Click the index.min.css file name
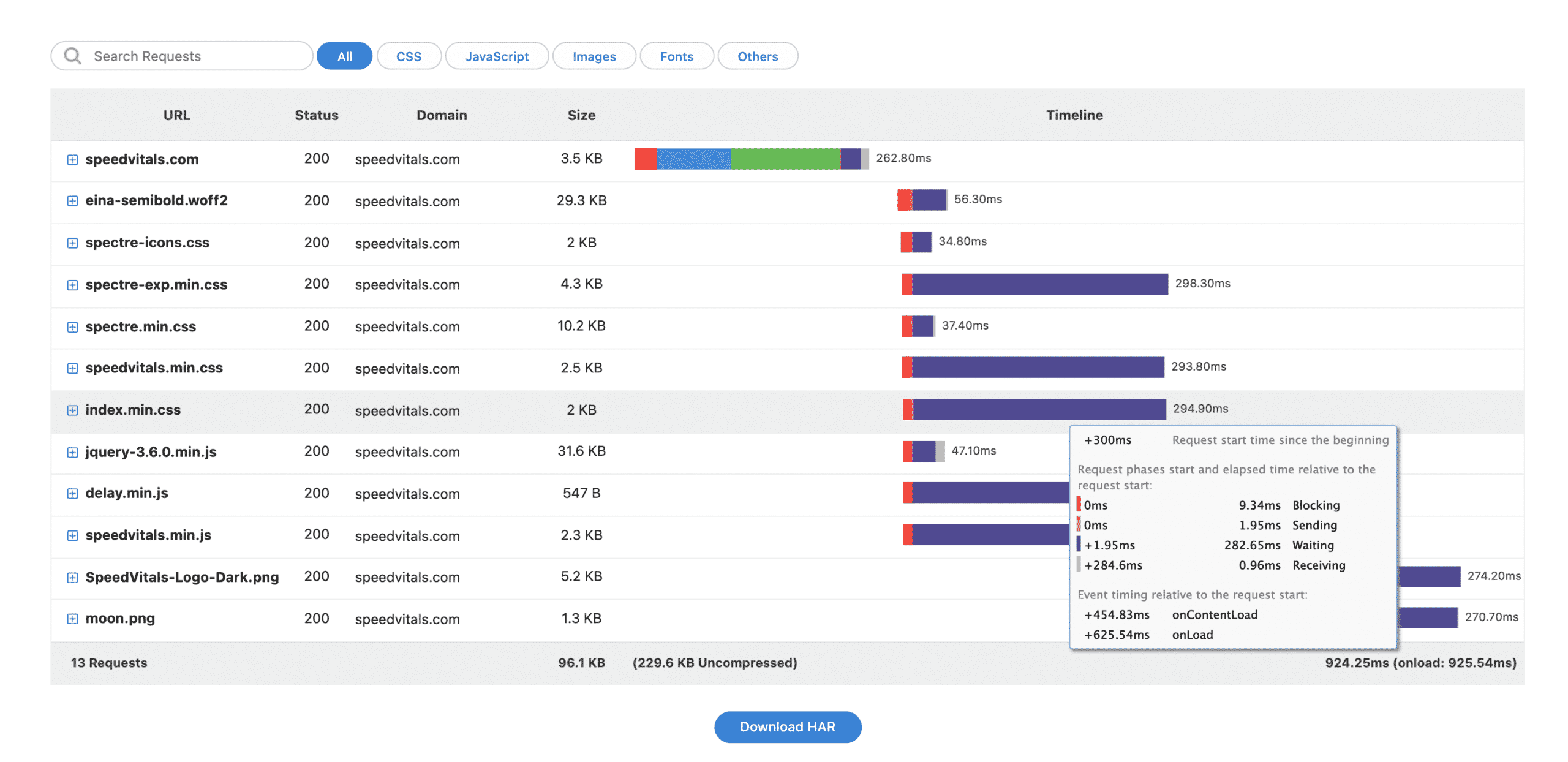Screen dimensions: 1568x762 coord(133,410)
